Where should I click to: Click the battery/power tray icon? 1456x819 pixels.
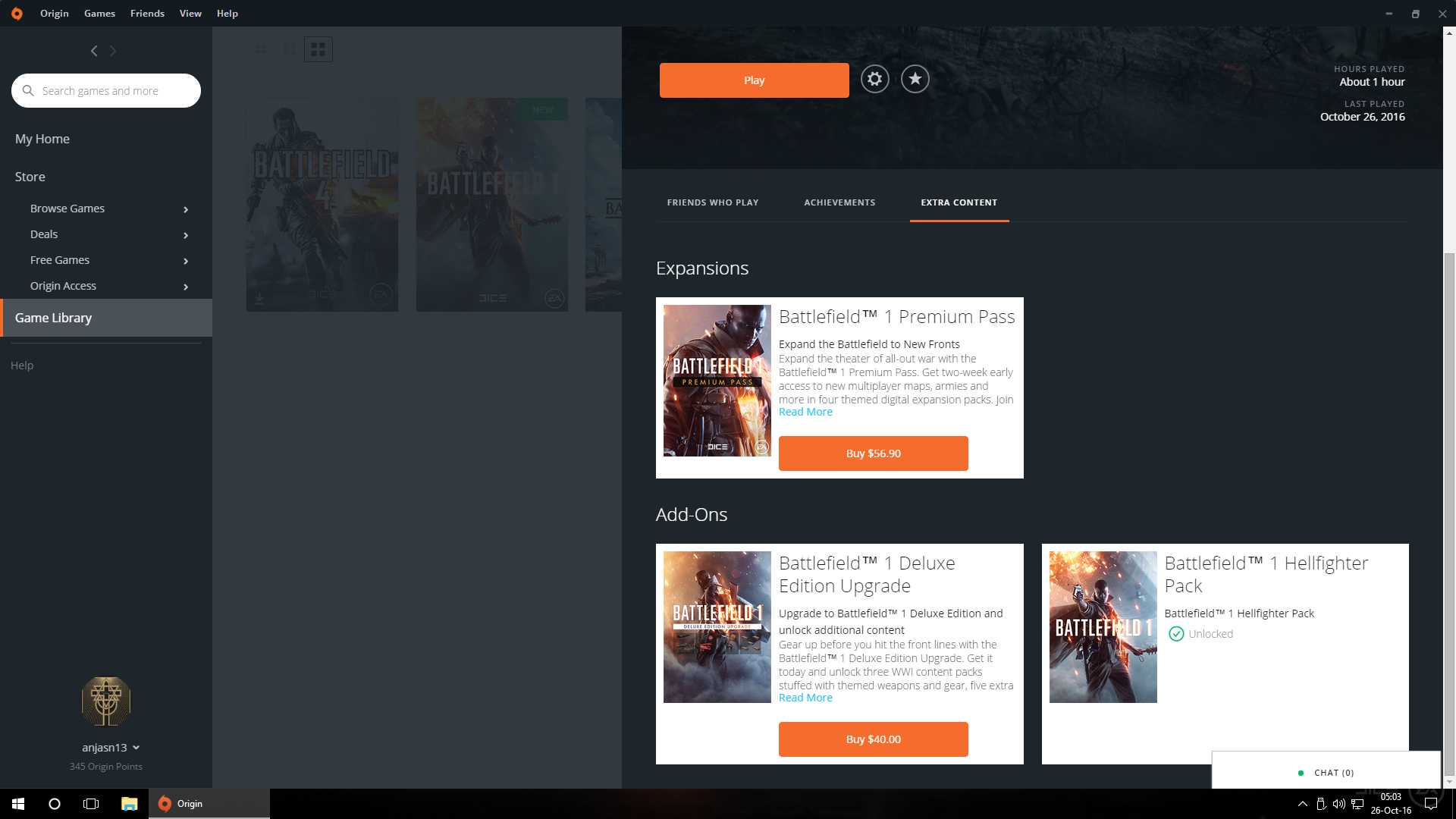1321,804
